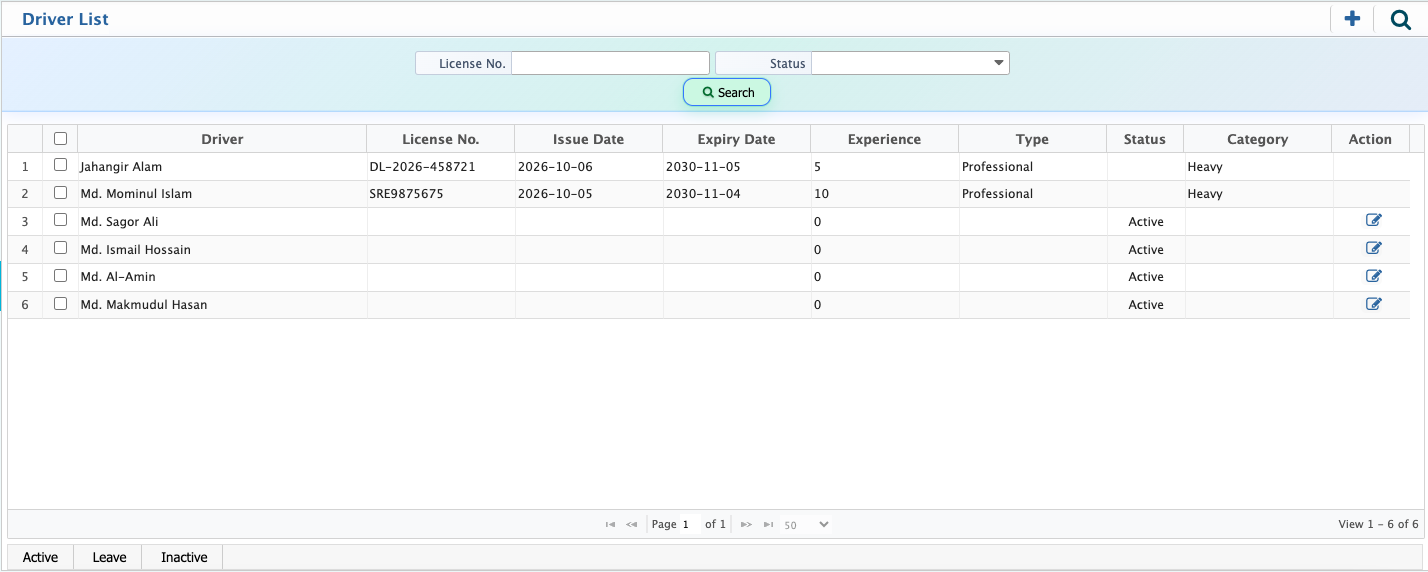
Task: Check the box for Md. Makmudul Hasan
Action: tap(60, 304)
